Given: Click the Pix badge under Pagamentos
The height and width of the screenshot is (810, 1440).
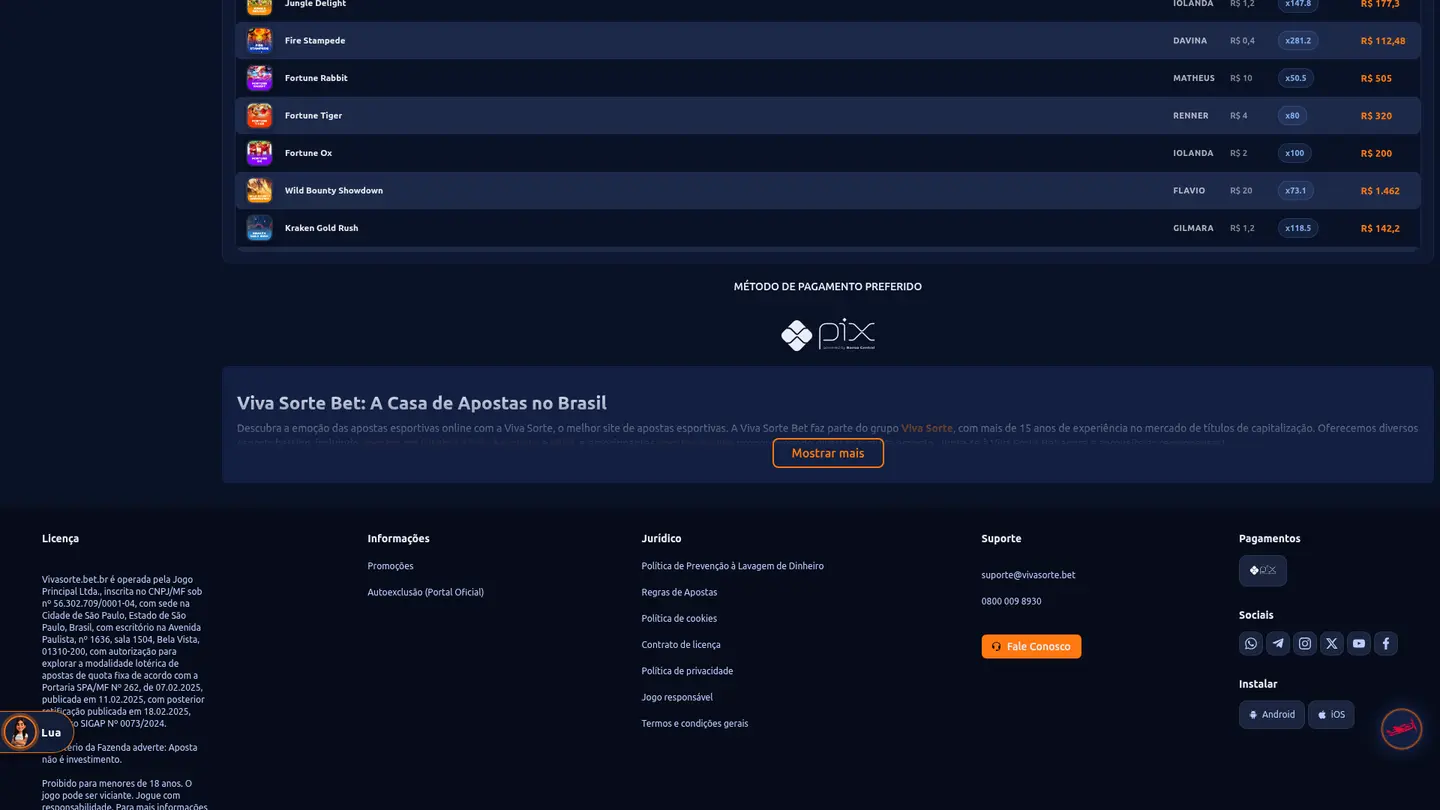Looking at the screenshot, I should [1263, 570].
